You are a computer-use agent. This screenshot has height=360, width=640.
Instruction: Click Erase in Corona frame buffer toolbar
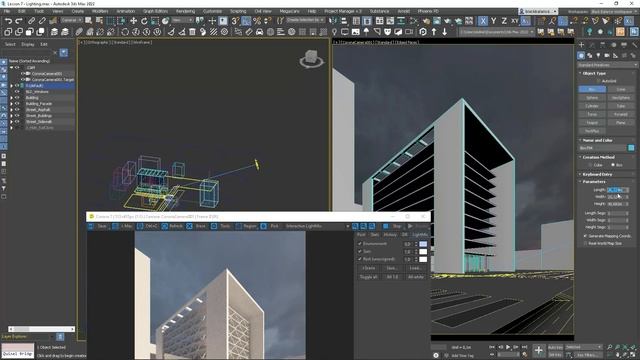(196, 226)
